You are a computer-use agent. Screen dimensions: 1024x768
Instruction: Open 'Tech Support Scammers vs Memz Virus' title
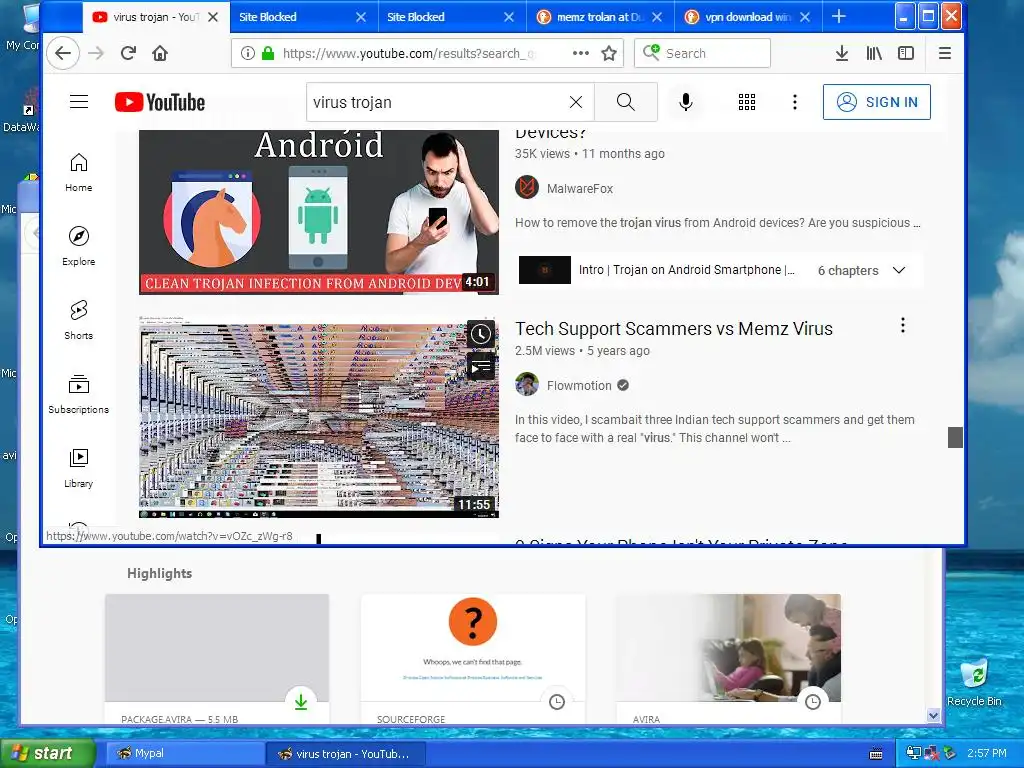pos(673,328)
